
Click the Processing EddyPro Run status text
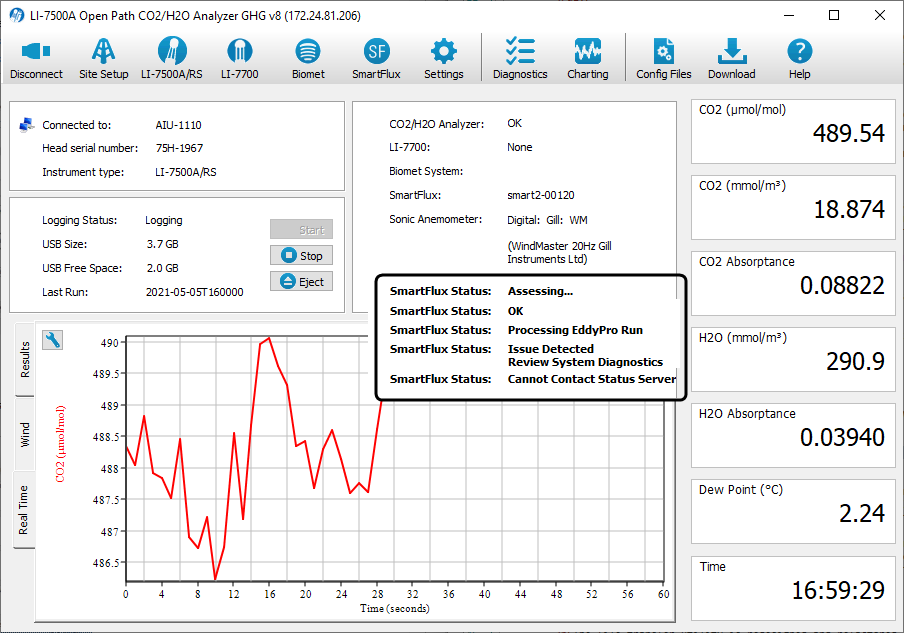click(575, 330)
